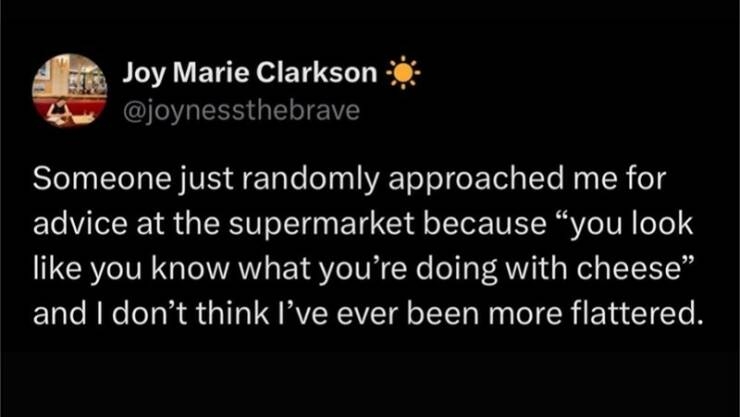Click the word "Someone" starting the tweet
Viewport: 740px width, 417px height.
point(90,181)
